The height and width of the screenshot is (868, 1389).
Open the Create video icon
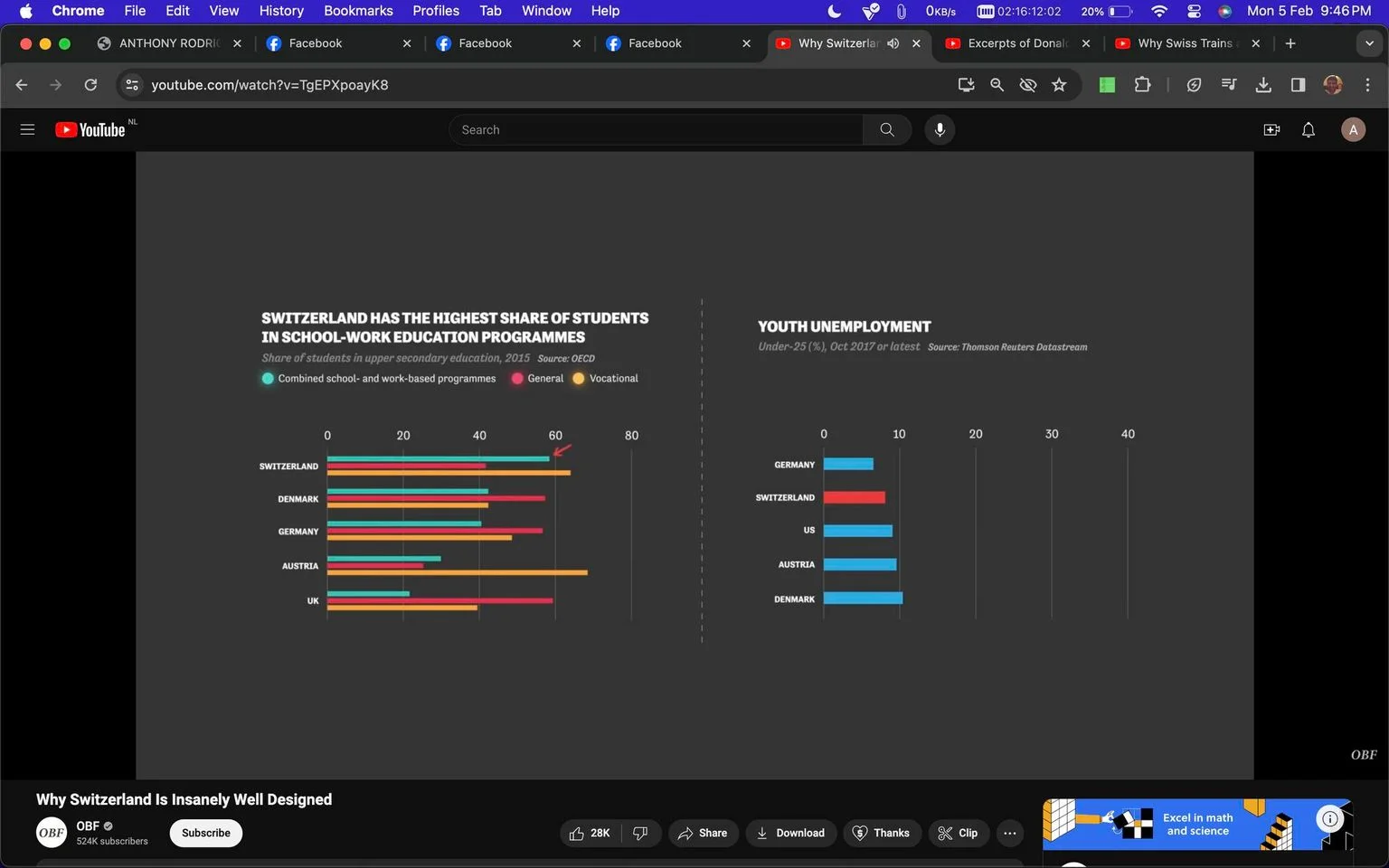click(x=1271, y=129)
